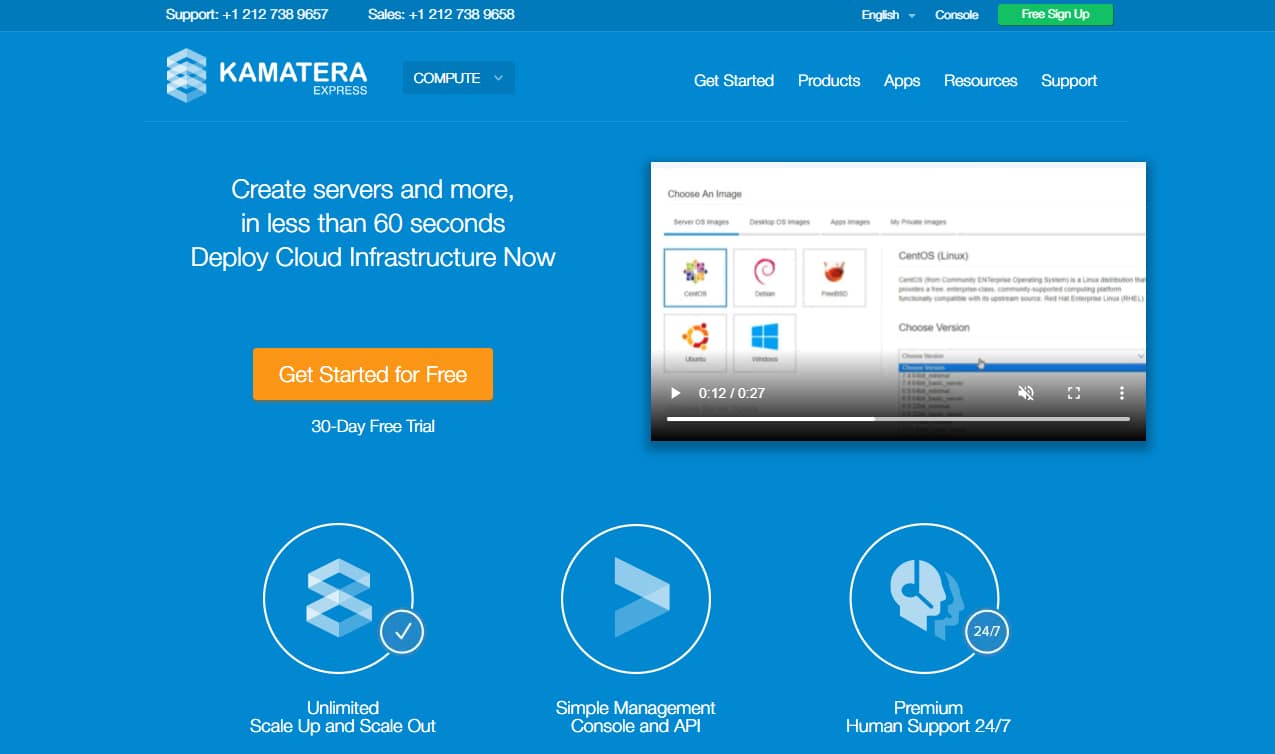Expand the COMPUTE dropdown
The image size is (1275, 754).
[458, 78]
